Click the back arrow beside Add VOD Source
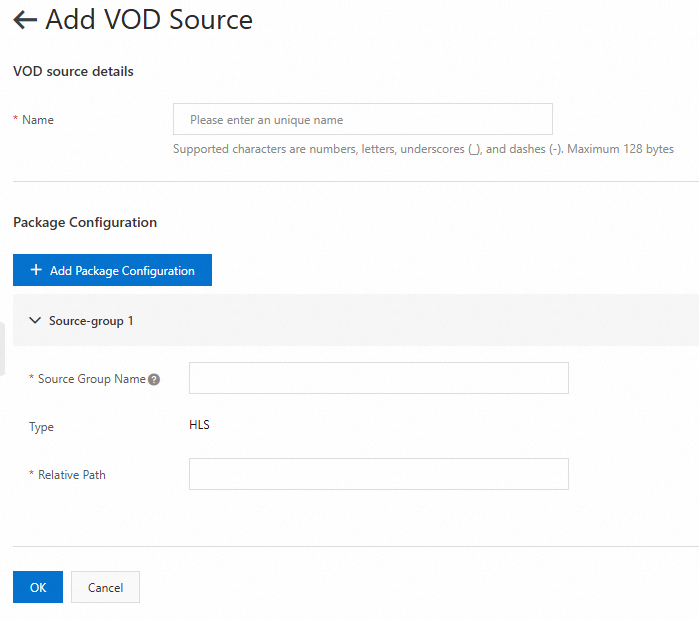 tap(25, 20)
